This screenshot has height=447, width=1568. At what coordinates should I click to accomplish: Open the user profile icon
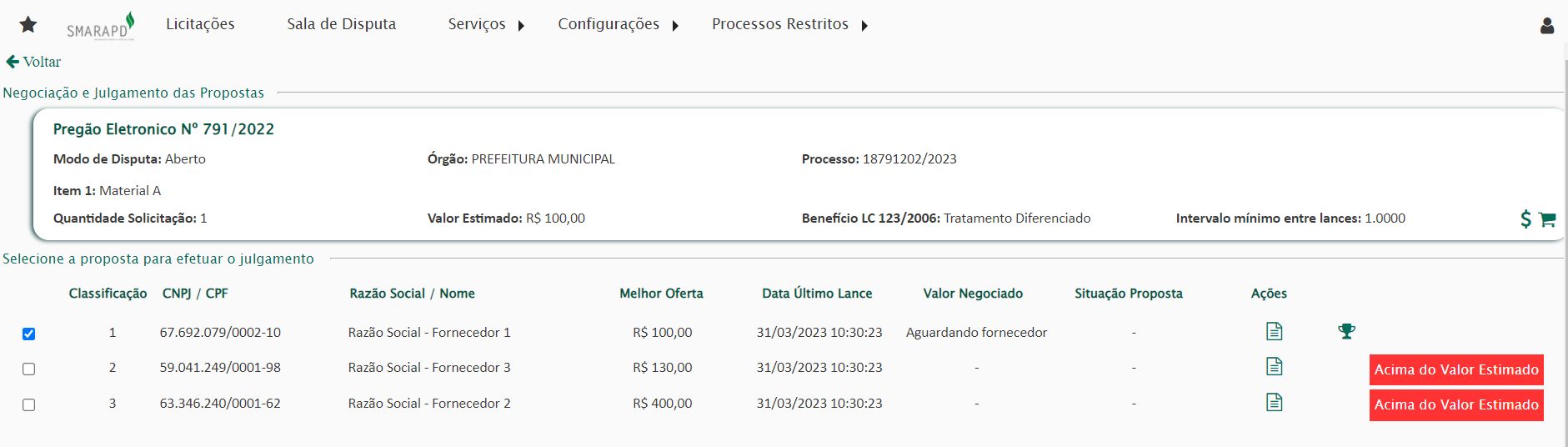1547,26
